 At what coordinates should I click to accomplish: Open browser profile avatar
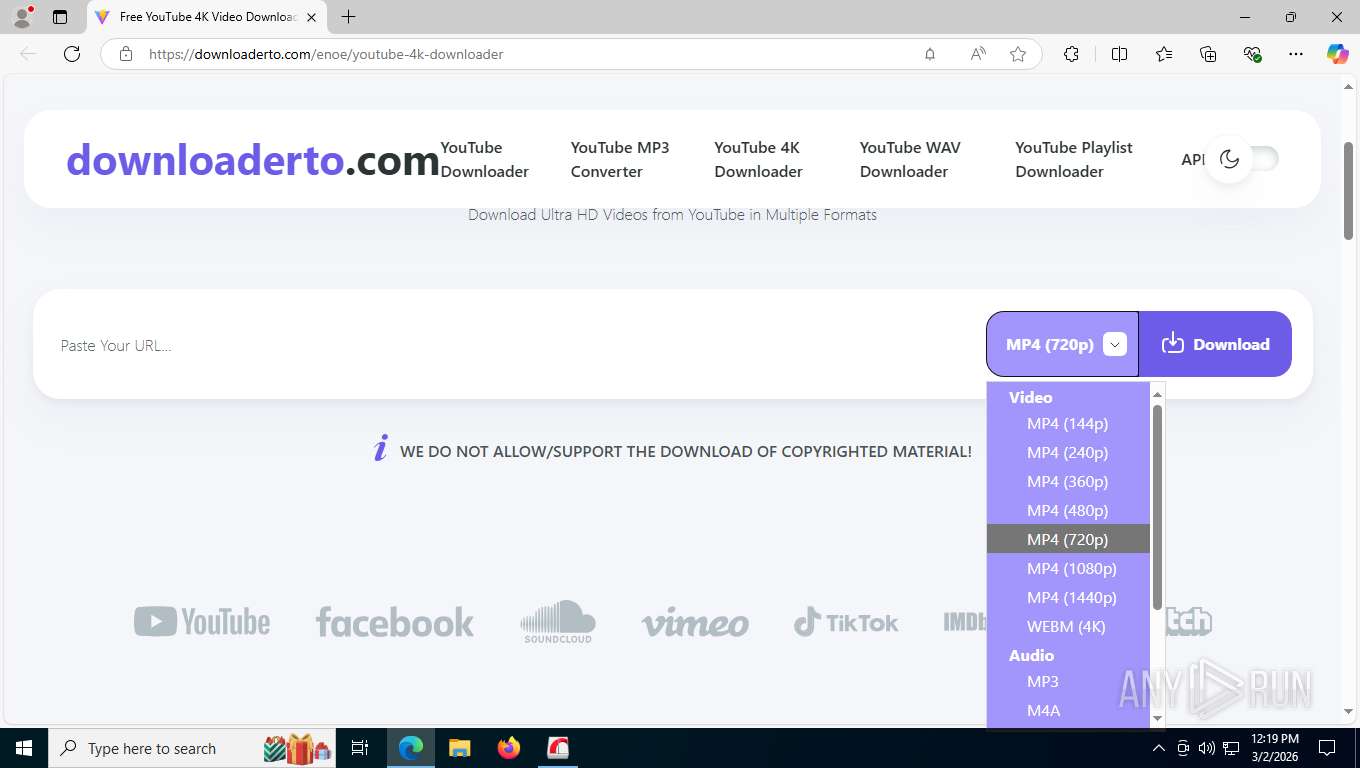pyautogui.click(x=22, y=17)
